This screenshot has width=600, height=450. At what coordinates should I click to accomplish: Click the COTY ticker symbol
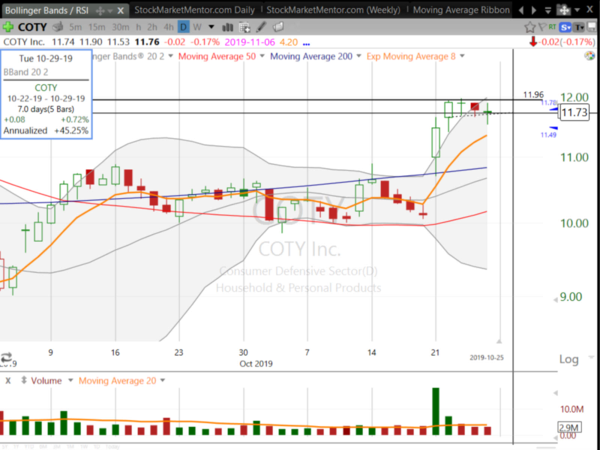coord(32,27)
